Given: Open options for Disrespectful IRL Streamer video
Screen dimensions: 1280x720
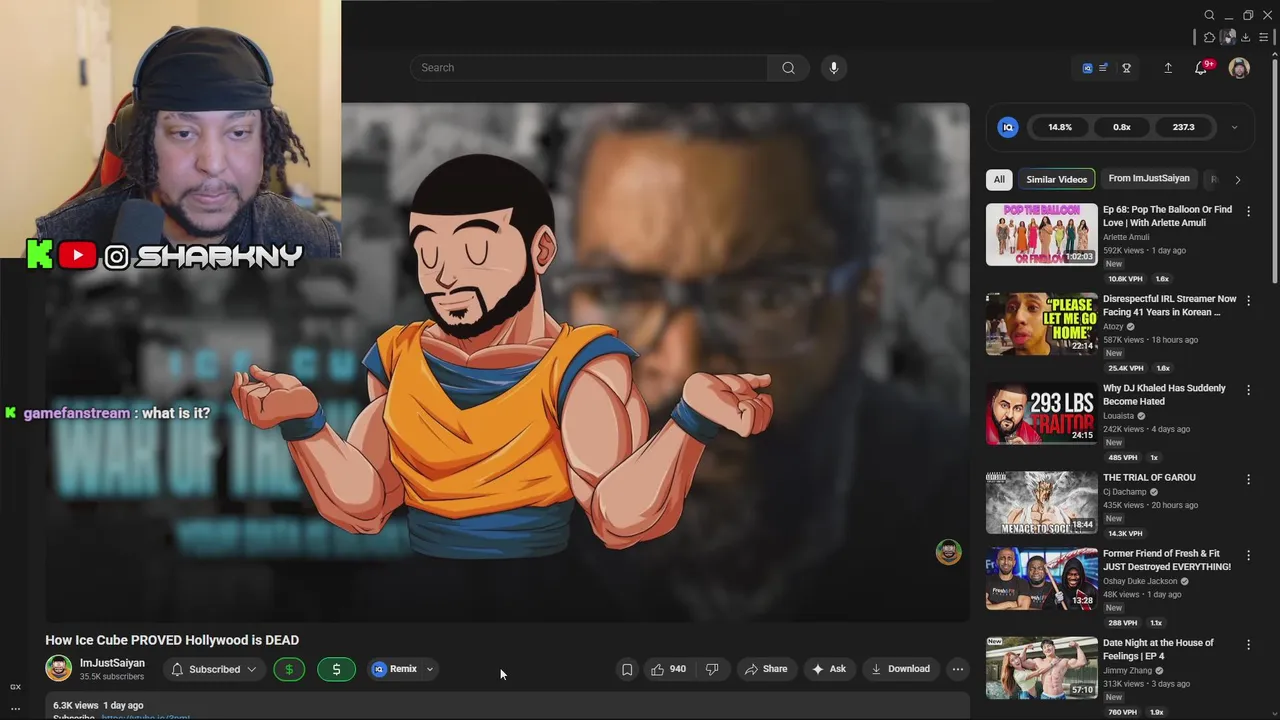Looking at the screenshot, I should pos(1248,300).
